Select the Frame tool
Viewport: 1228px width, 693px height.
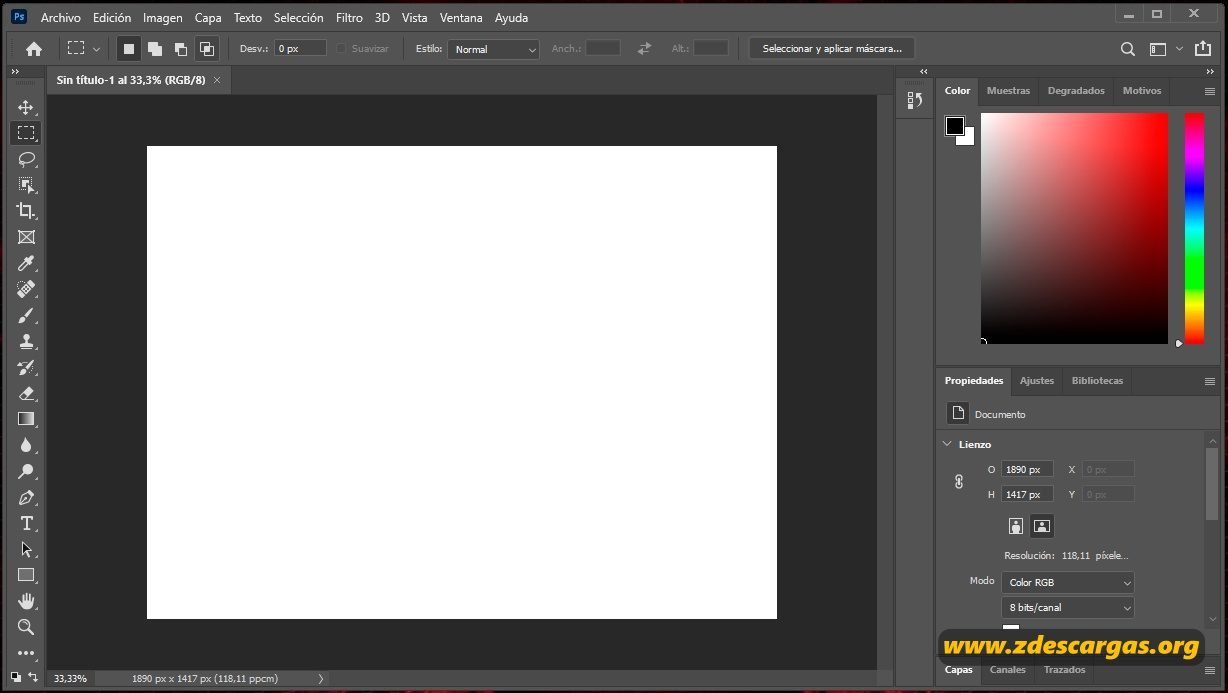click(26, 237)
